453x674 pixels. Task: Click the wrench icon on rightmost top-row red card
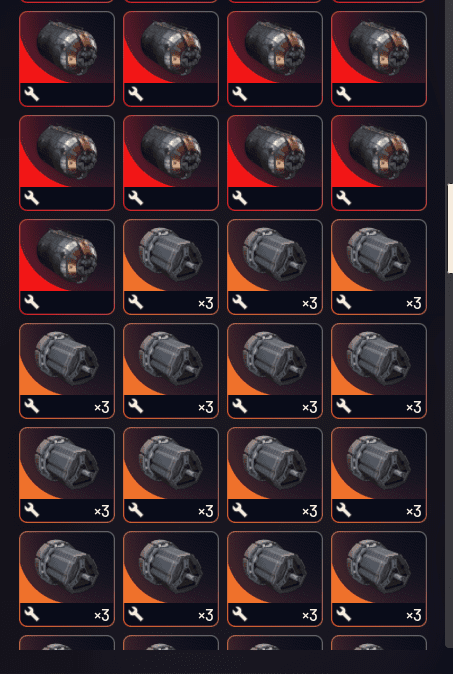344,94
